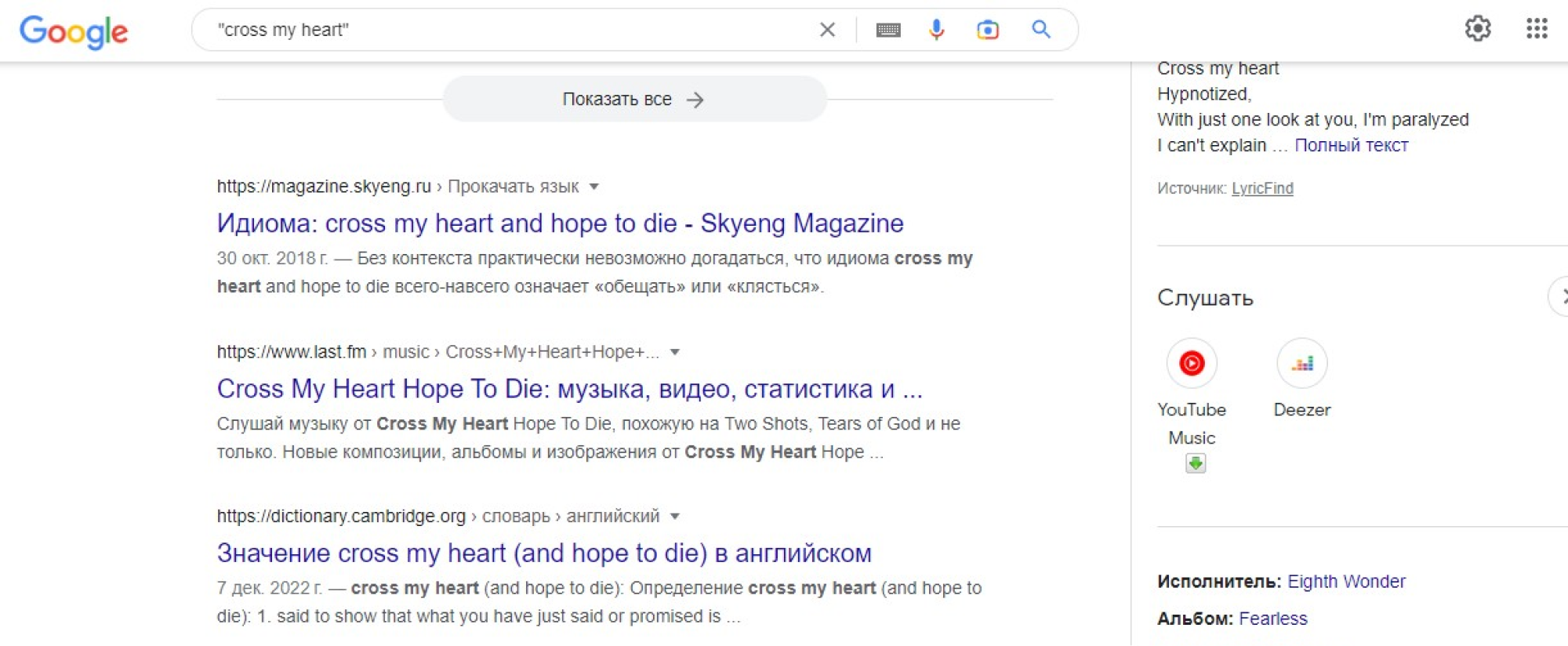Viewport: 1568px width, 646px height.
Task: Click the https://dictionary.cambridge.org breadcrumb URL
Action: coord(341,517)
